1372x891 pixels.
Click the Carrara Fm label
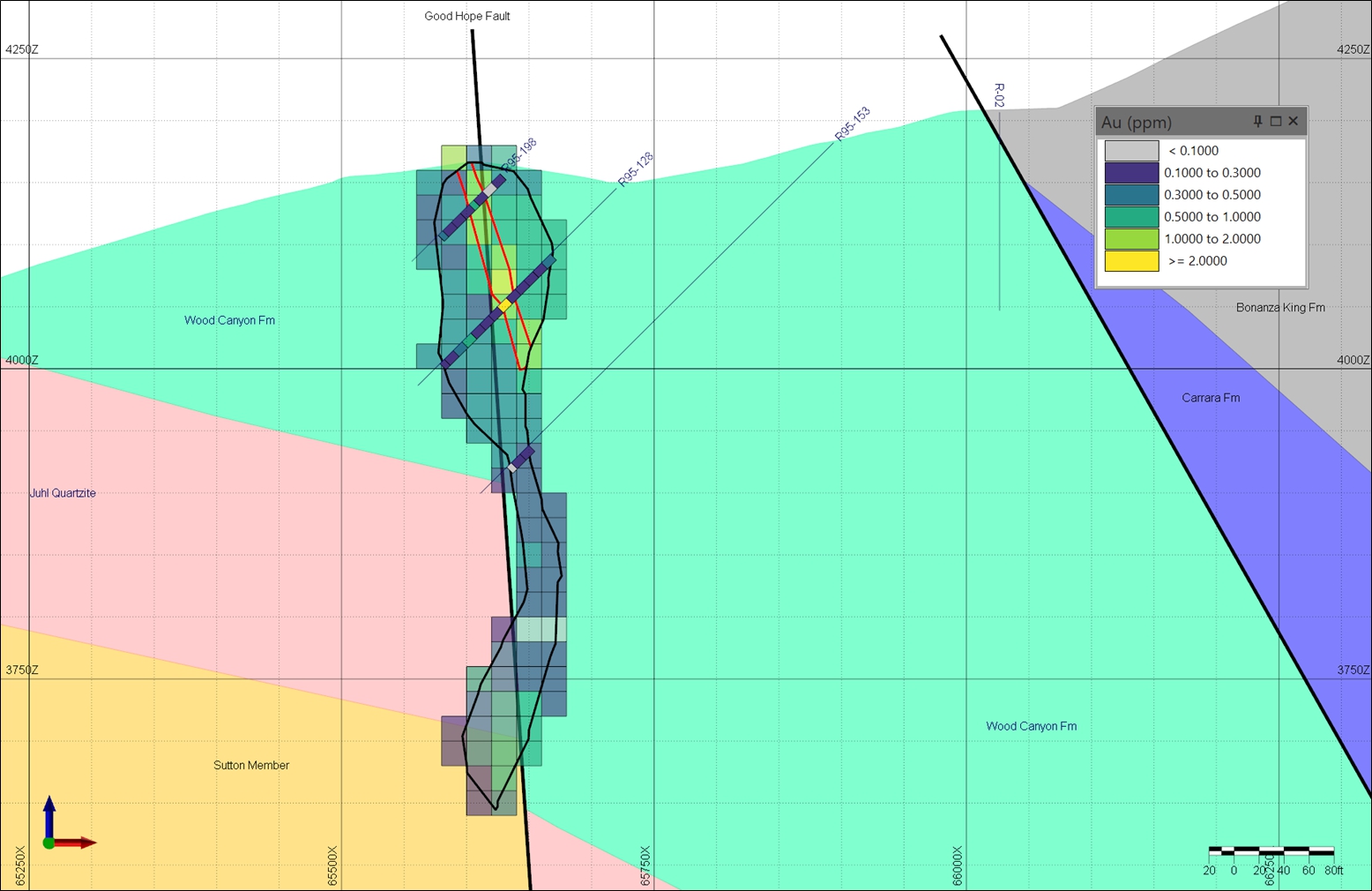coord(1211,398)
